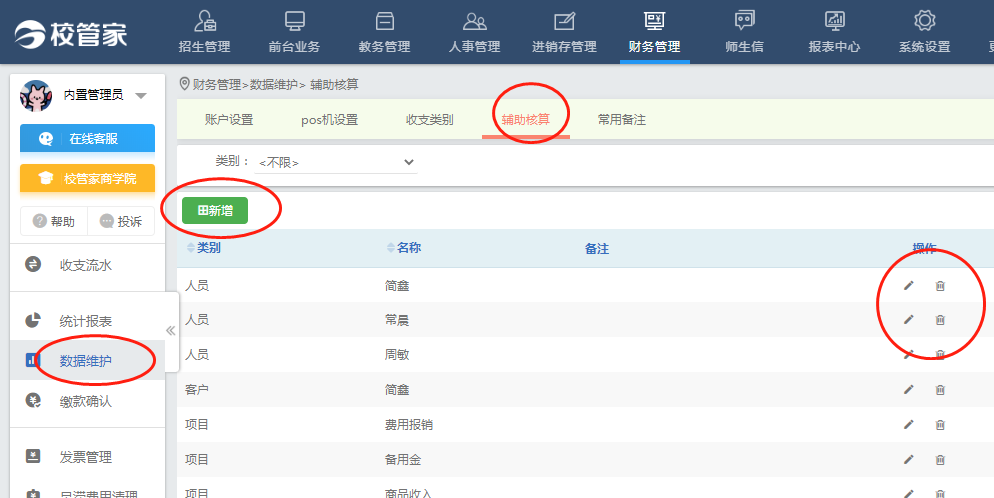Open 收支流水 in sidebar

click(86, 265)
